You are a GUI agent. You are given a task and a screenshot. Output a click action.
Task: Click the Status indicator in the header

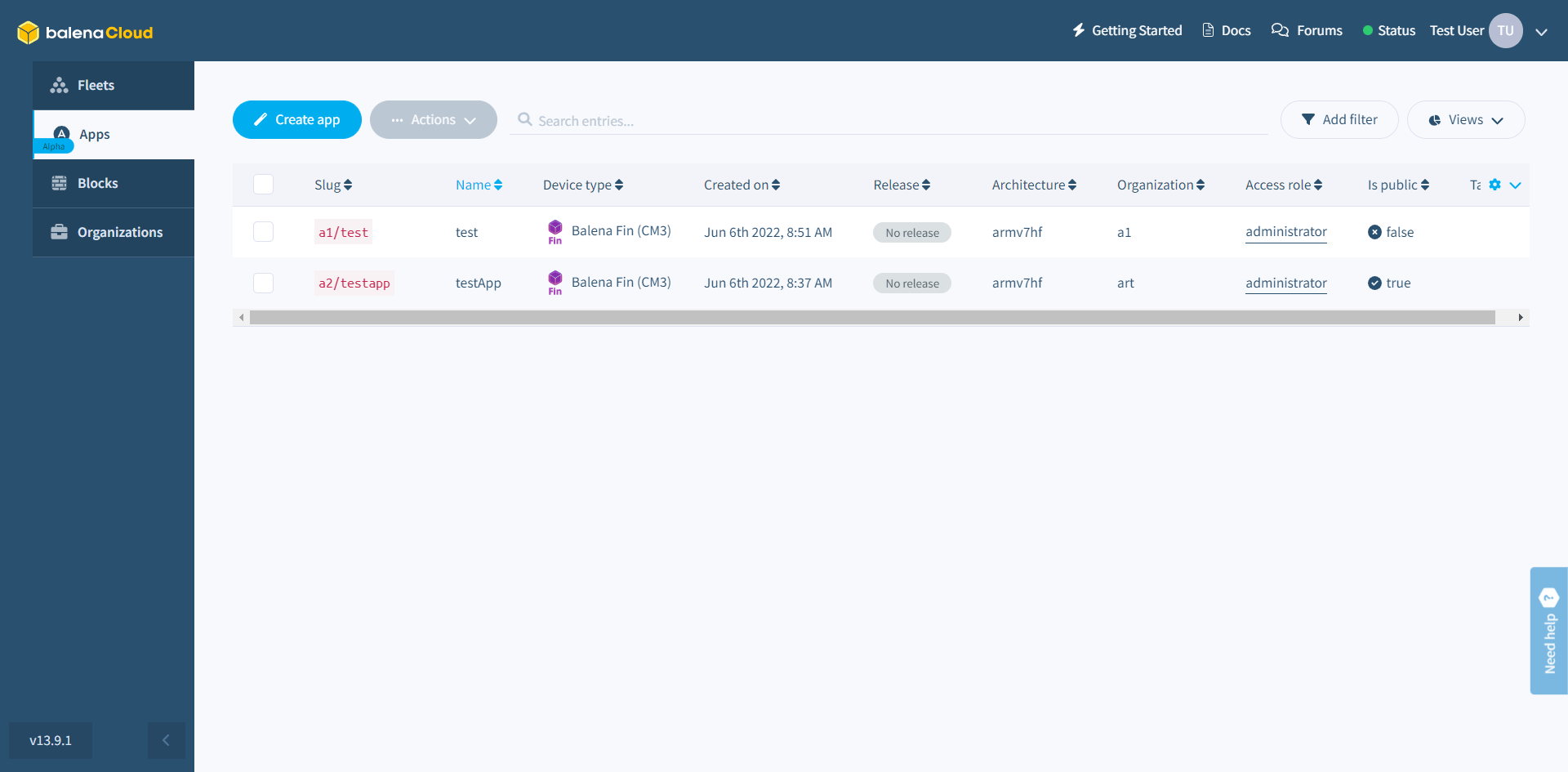pos(1388,31)
